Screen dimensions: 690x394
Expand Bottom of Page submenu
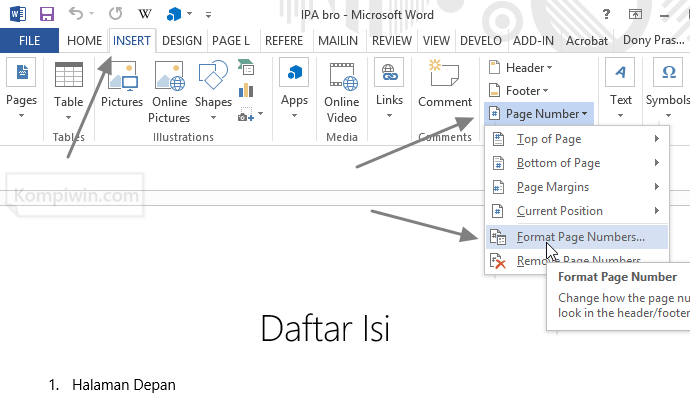(x=577, y=163)
